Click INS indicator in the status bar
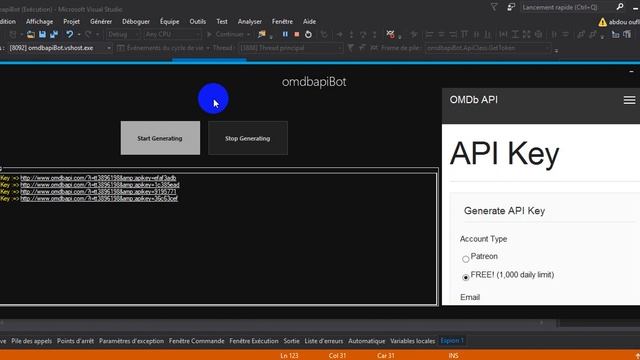640x360 pixels. [453, 356]
